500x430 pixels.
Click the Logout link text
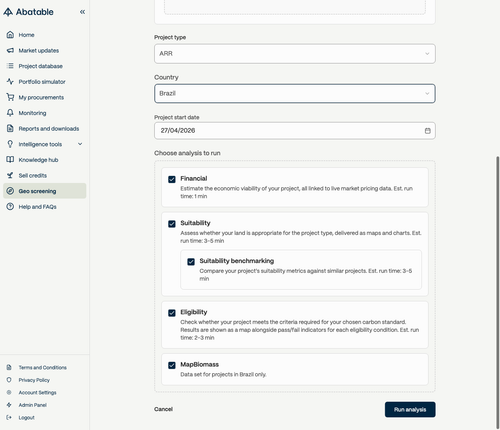[27, 417]
